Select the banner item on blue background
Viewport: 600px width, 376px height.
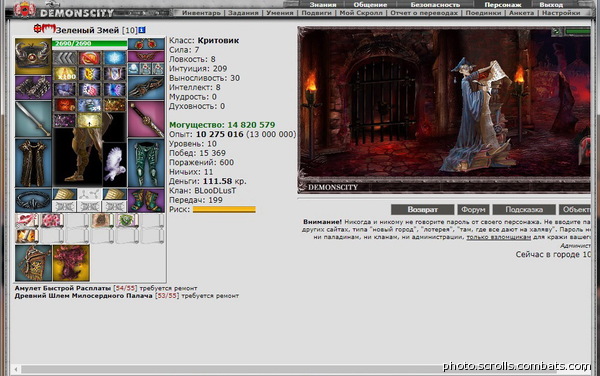click(x=33, y=263)
